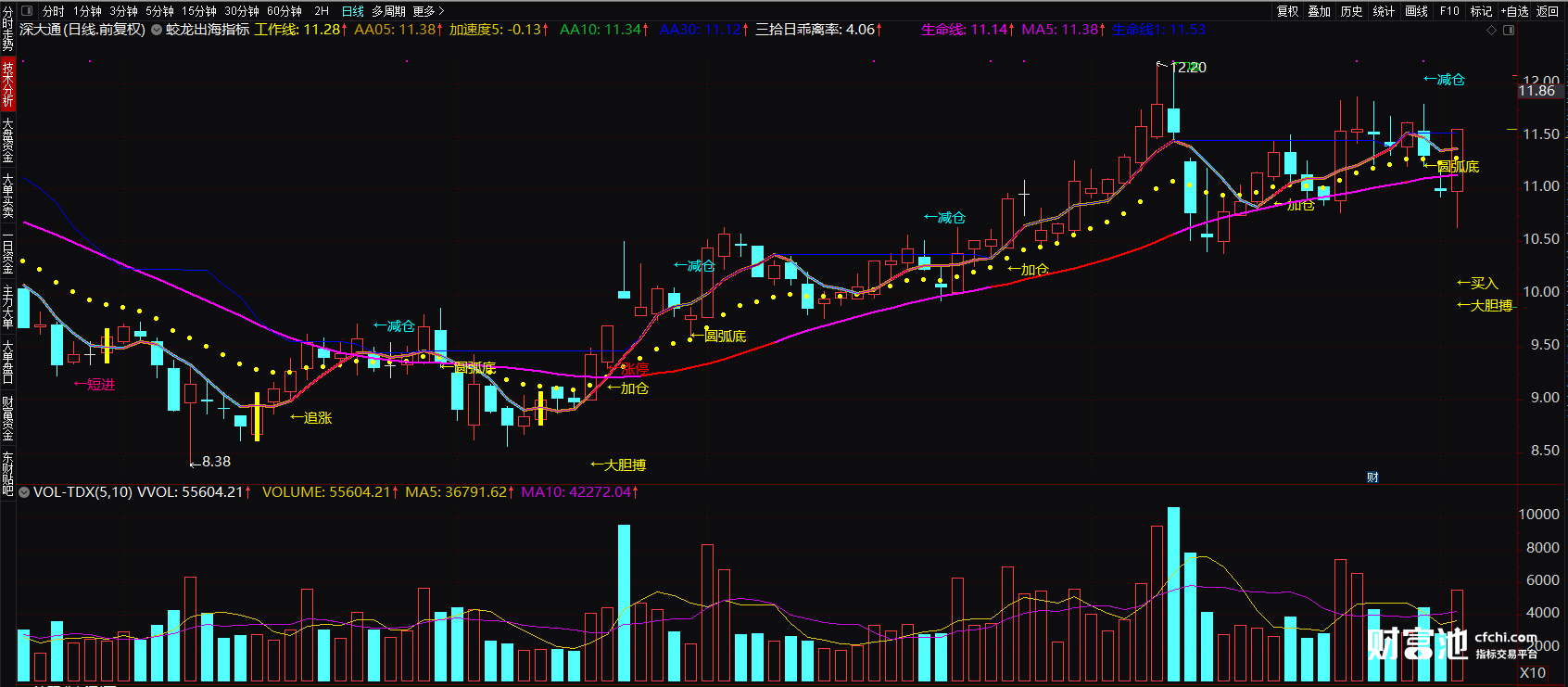
Task: Expand the VOL-TDX indicator dropdown arrow
Action: 25,492
